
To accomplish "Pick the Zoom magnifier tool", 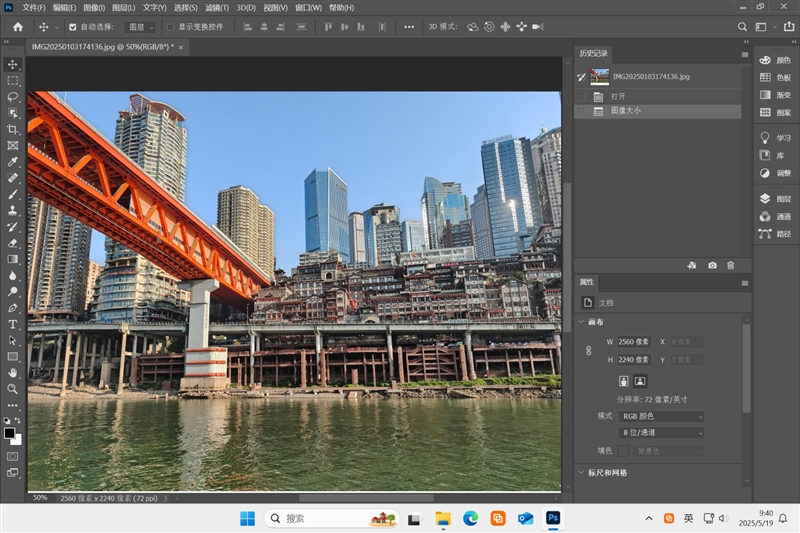I will click(13, 388).
